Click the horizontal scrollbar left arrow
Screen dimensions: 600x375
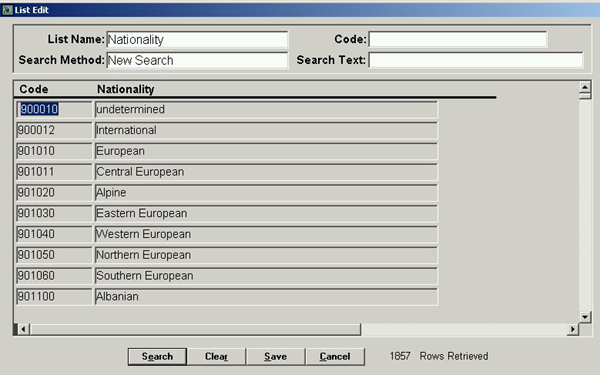click(x=24, y=329)
